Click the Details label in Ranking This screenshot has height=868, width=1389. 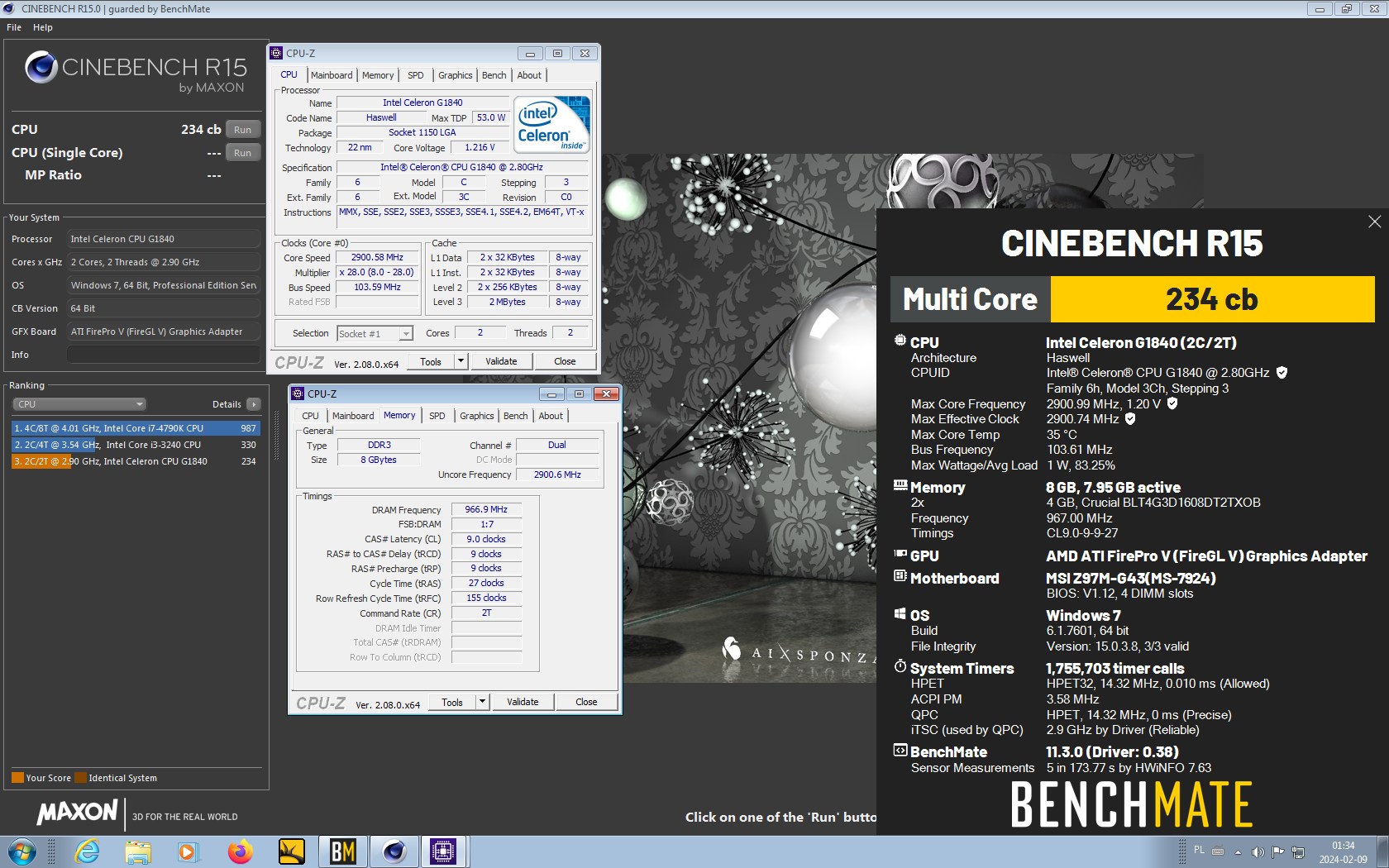pyautogui.click(x=227, y=404)
